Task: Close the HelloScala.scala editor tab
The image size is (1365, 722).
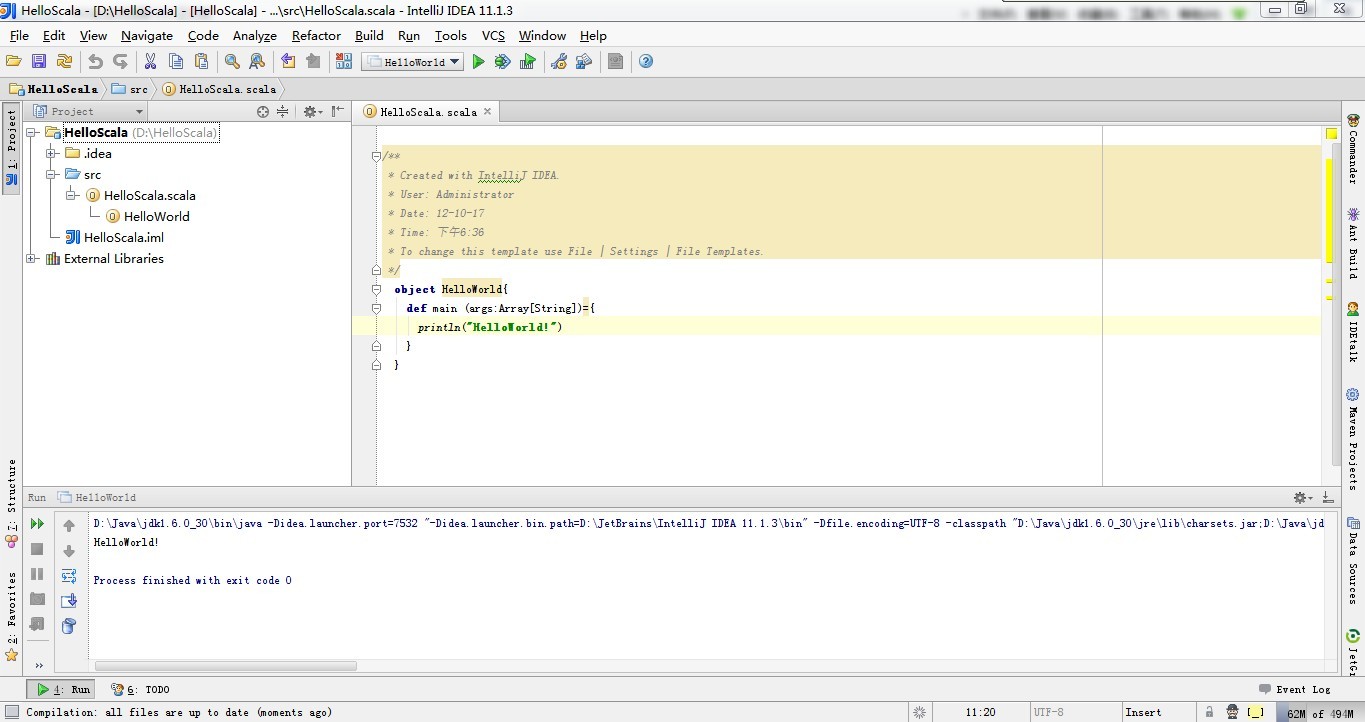Action: click(488, 112)
